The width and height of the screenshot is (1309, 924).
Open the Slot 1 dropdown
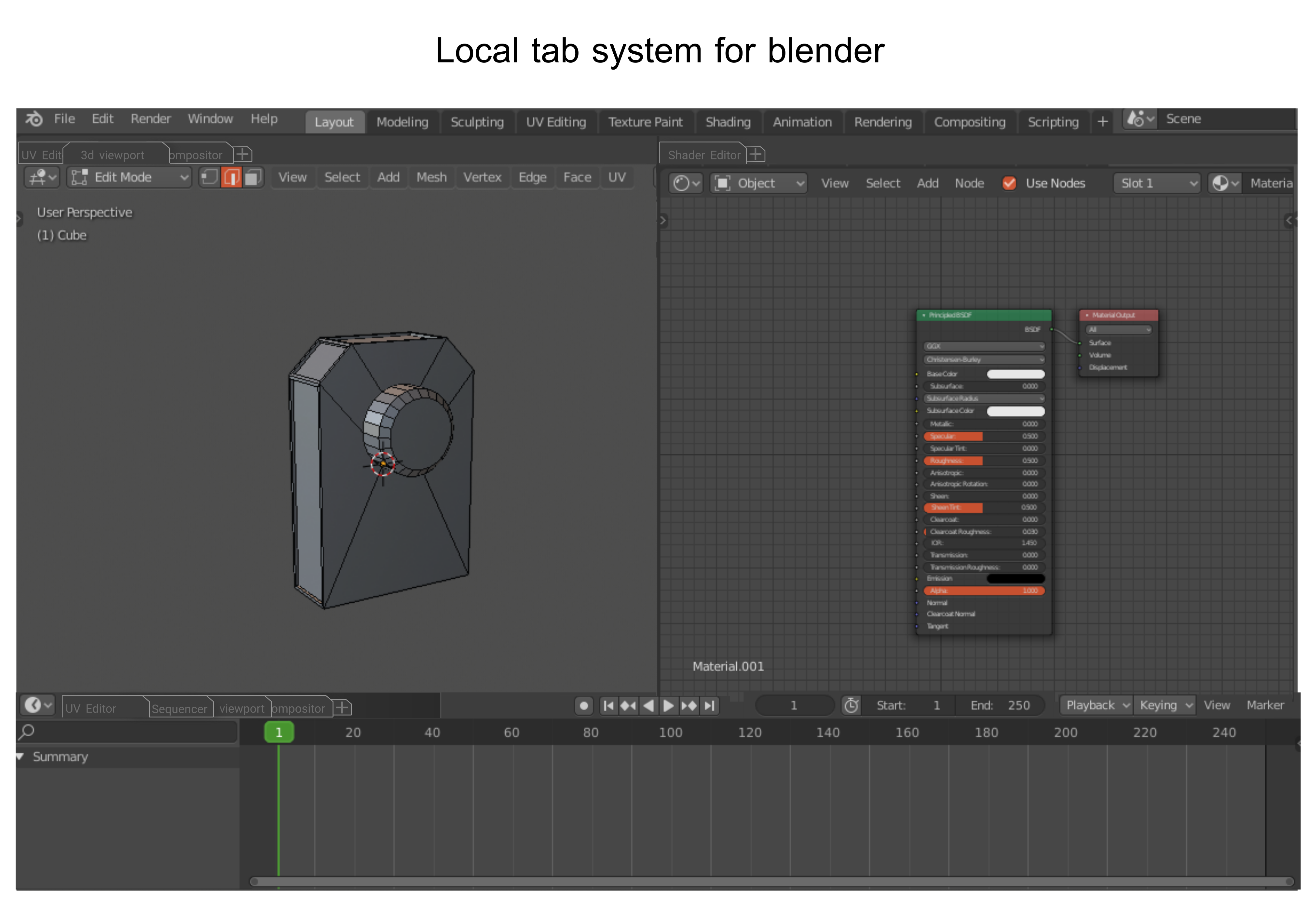coord(1157,183)
